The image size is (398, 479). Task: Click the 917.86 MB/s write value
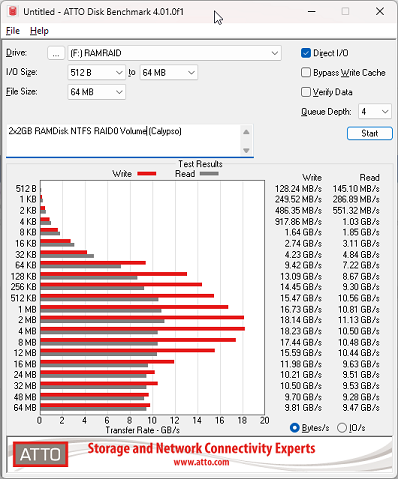298,222
